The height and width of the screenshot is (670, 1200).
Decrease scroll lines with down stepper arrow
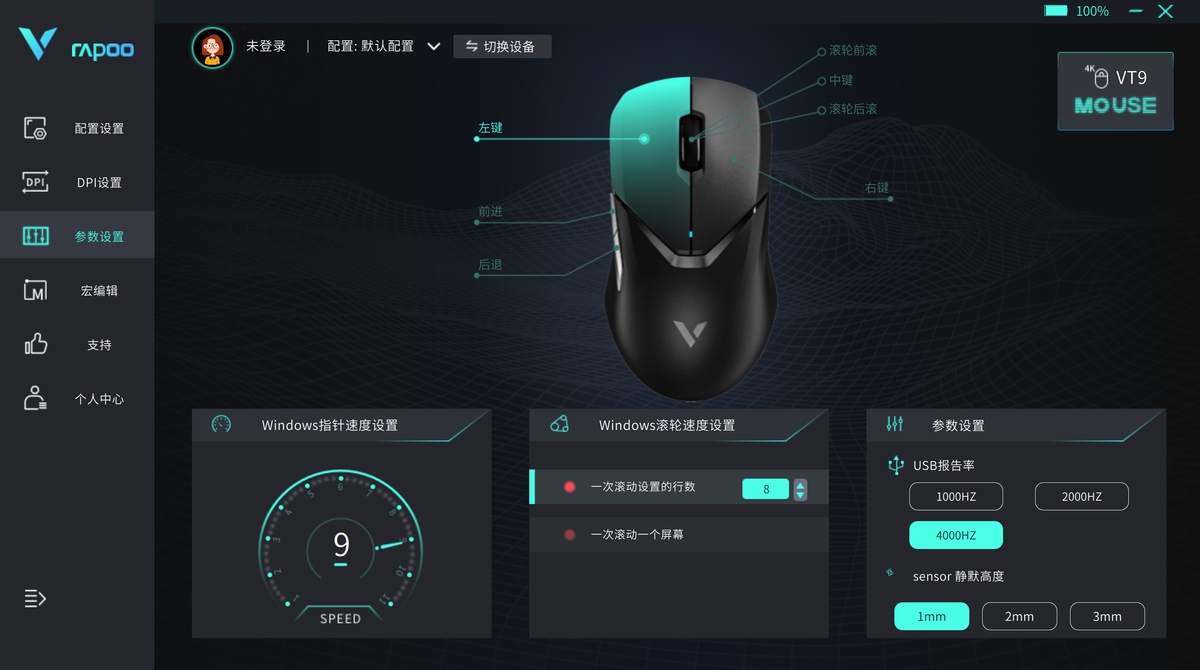tap(800, 494)
